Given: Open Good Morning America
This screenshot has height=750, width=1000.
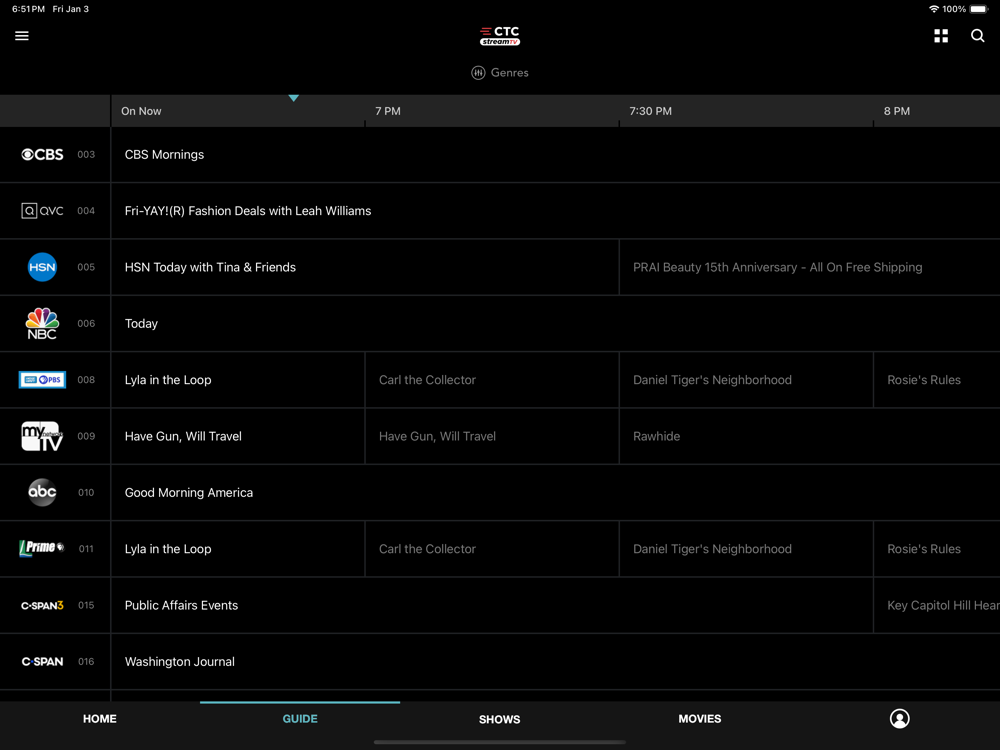Looking at the screenshot, I should (x=555, y=492).
